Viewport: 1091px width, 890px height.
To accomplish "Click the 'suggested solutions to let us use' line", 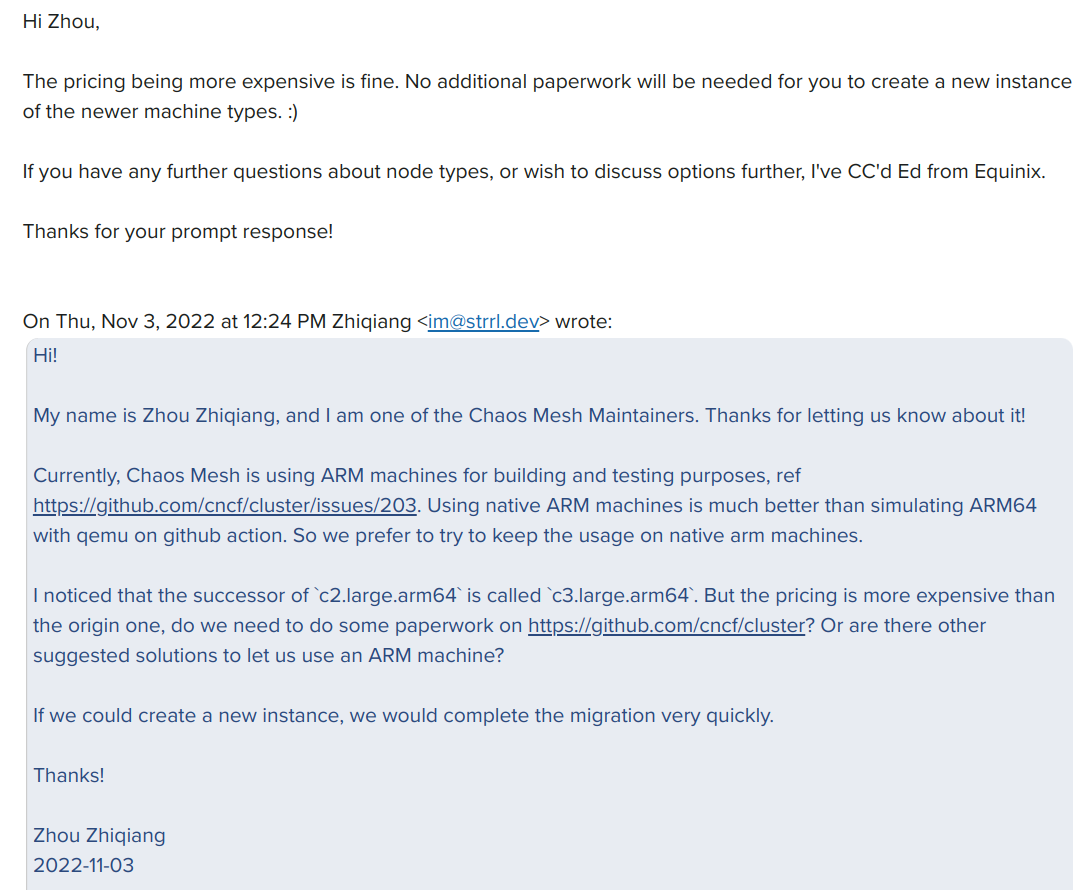I will 269,655.
